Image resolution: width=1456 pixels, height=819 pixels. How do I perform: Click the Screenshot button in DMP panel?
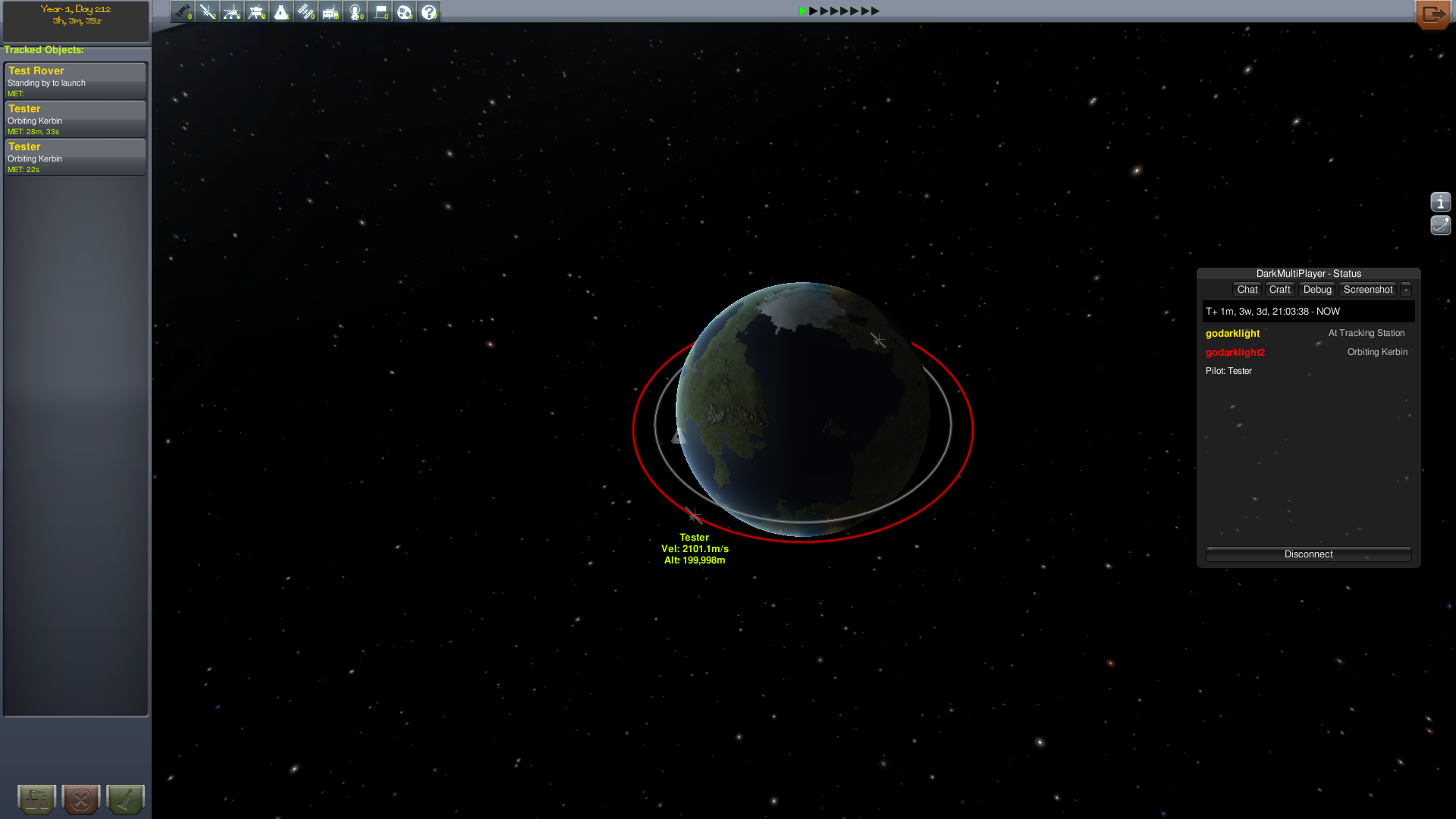coord(1367,289)
